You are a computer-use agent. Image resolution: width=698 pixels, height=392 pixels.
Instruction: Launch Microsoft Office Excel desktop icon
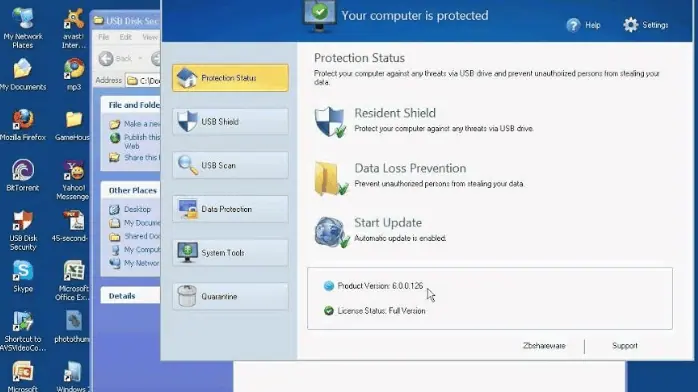click(x=73, y=280)
